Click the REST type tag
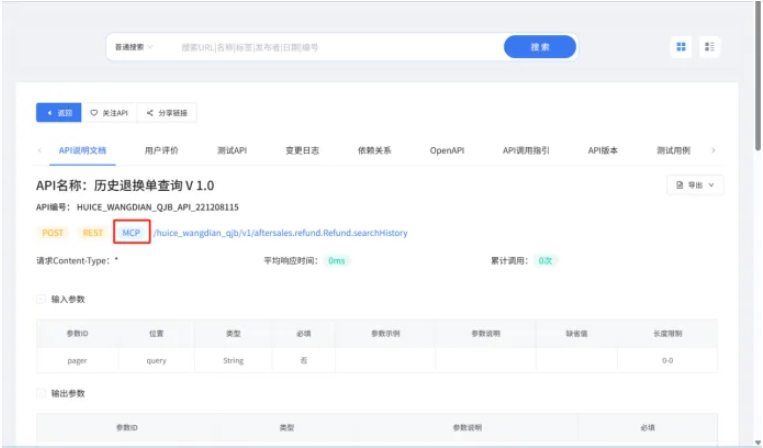Image resolution: width=763 pixels, height=448 pixels. tap(92, 233)
